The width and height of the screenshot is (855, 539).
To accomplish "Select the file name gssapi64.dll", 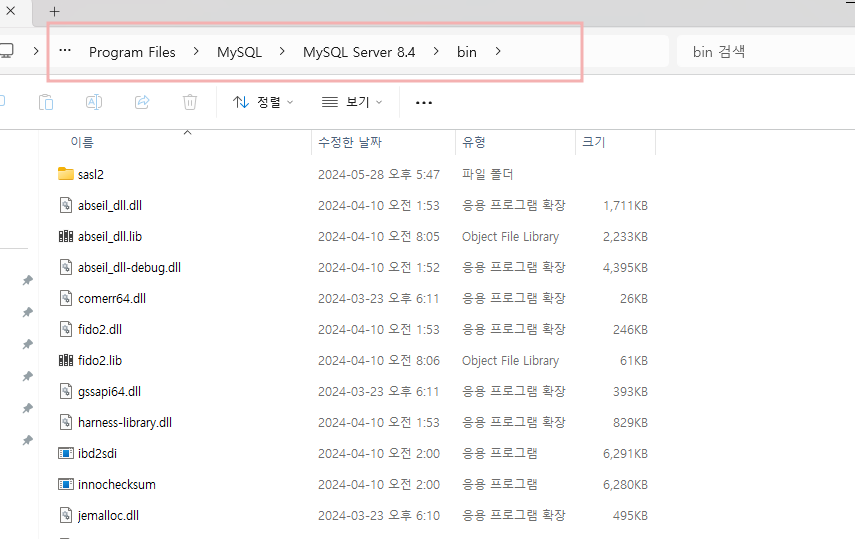I will (x=109, y=391).
